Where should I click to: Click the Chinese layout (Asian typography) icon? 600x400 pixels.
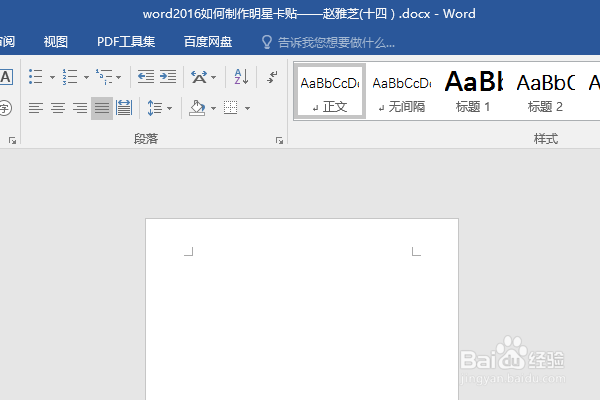click(x=199, y=77)
